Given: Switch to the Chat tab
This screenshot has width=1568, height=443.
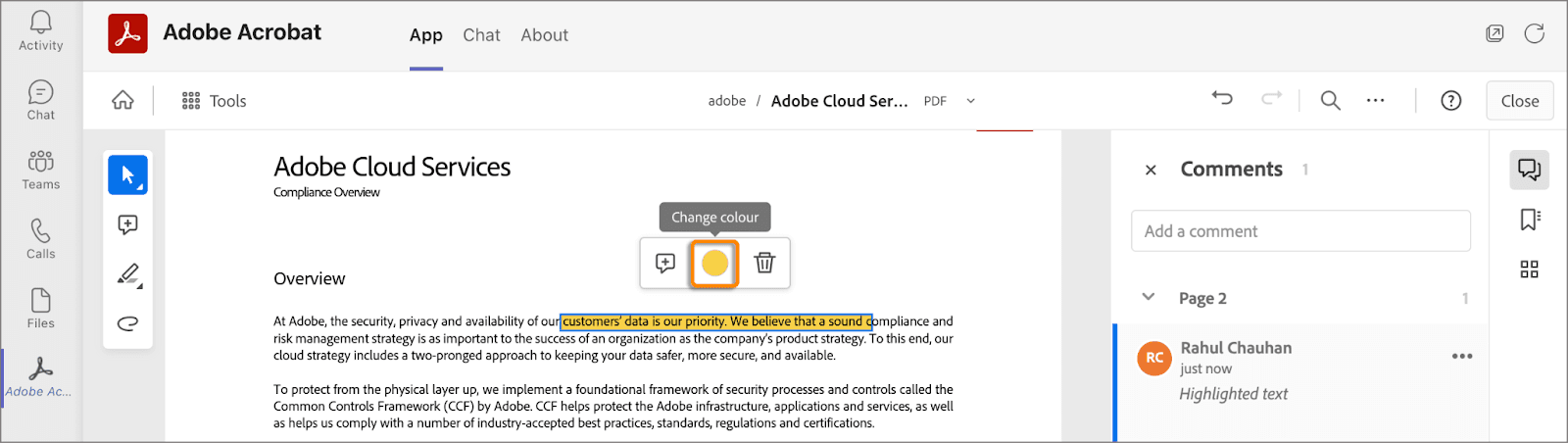Looking at the screenshot, I should 481,35.
